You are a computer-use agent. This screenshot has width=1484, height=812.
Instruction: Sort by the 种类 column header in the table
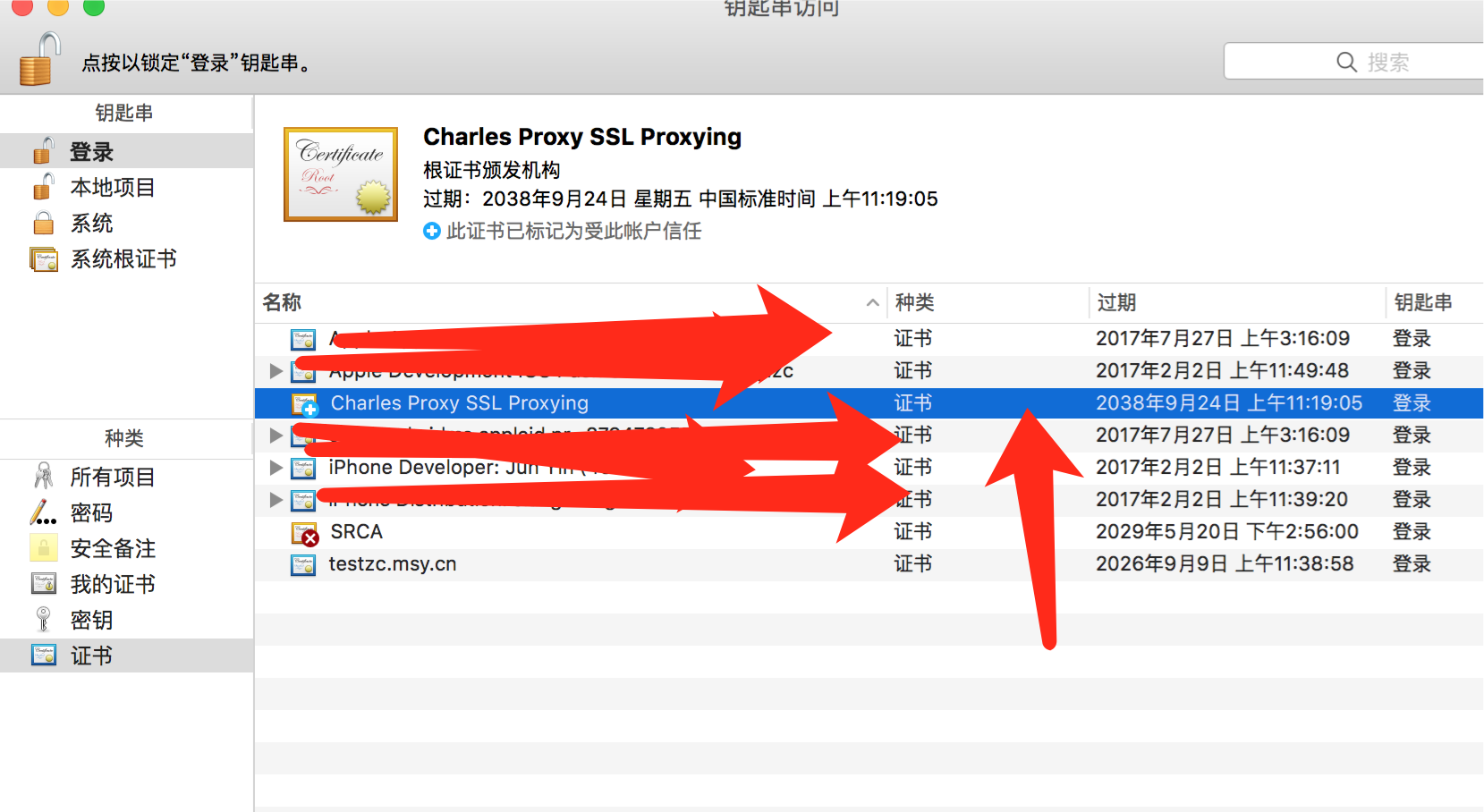click(988, 302)
